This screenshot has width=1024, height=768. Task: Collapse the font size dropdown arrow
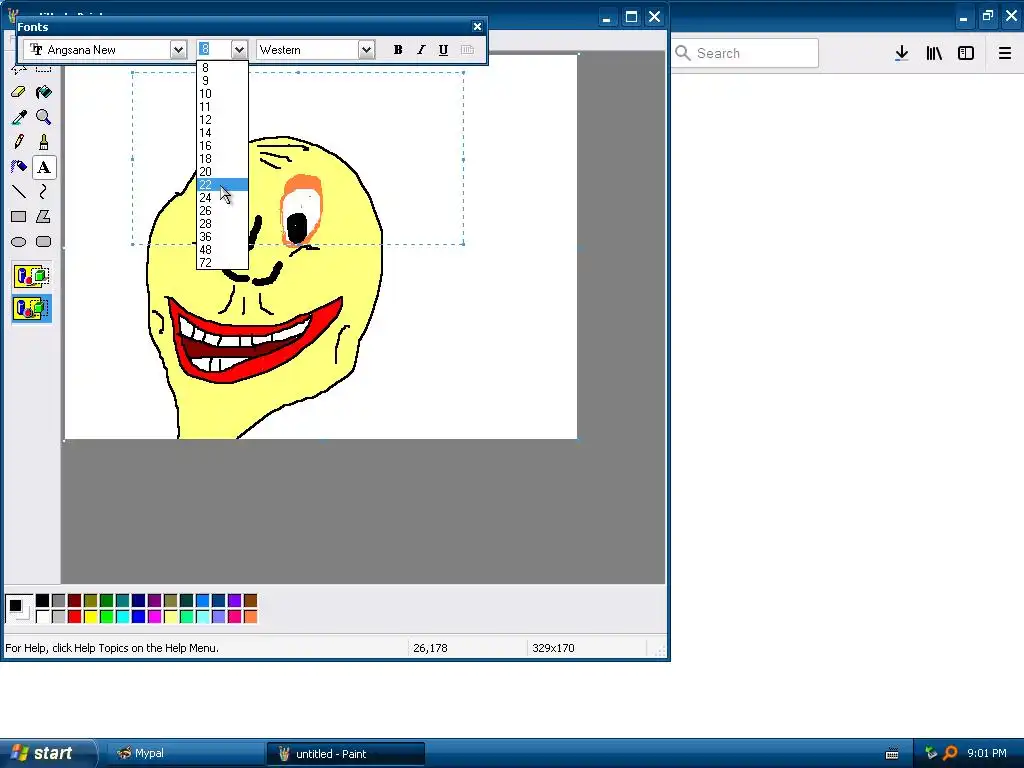click(x=238, y=50)
